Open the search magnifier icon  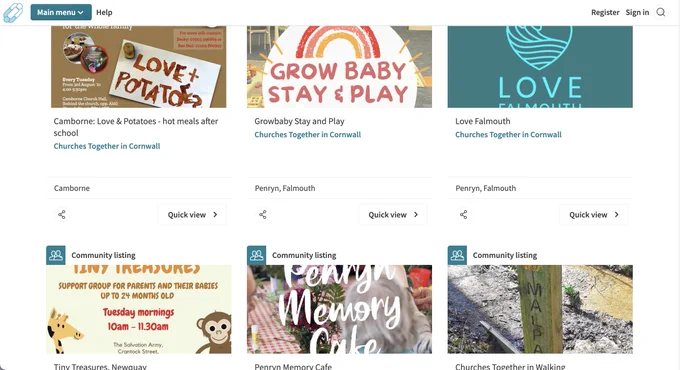660,12
